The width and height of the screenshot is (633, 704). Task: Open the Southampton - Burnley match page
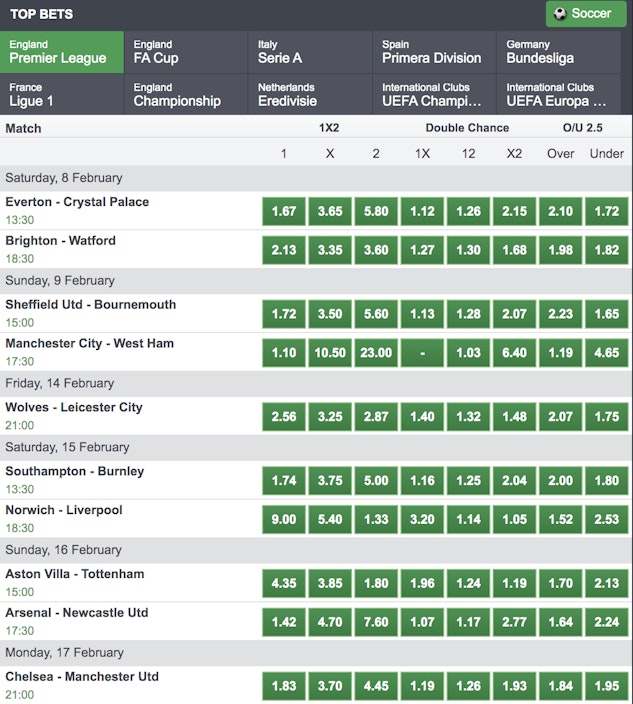[75, 472]
